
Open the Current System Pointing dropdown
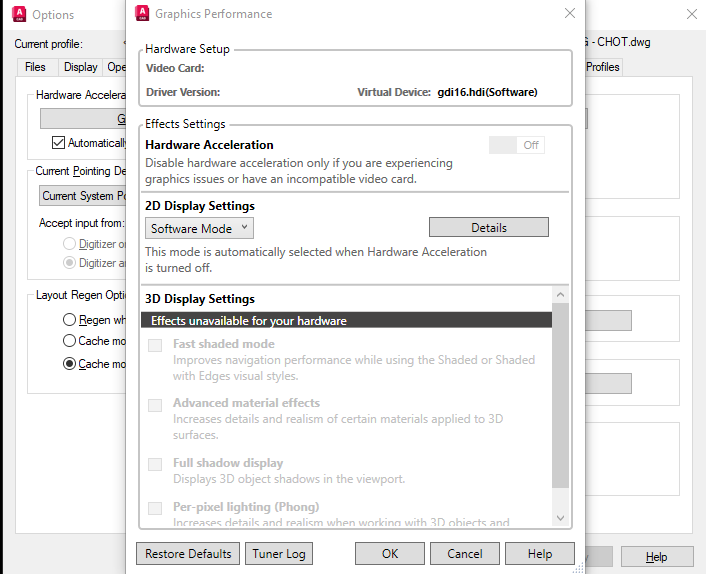(x=82, y=196)
